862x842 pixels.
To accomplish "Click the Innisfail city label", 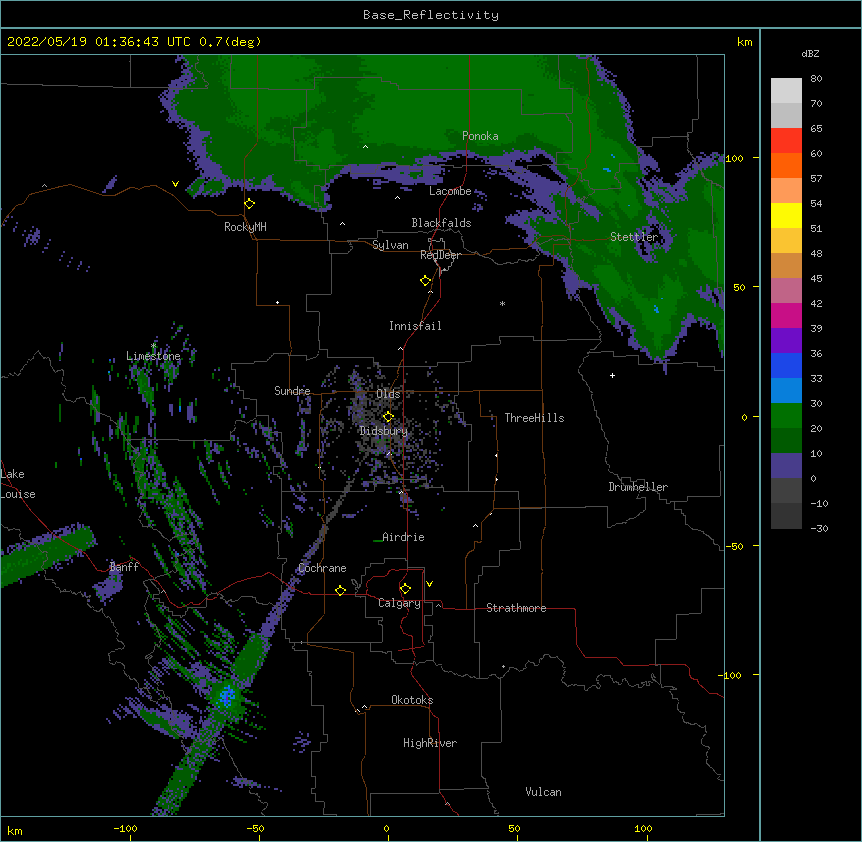I will point(415,326).
